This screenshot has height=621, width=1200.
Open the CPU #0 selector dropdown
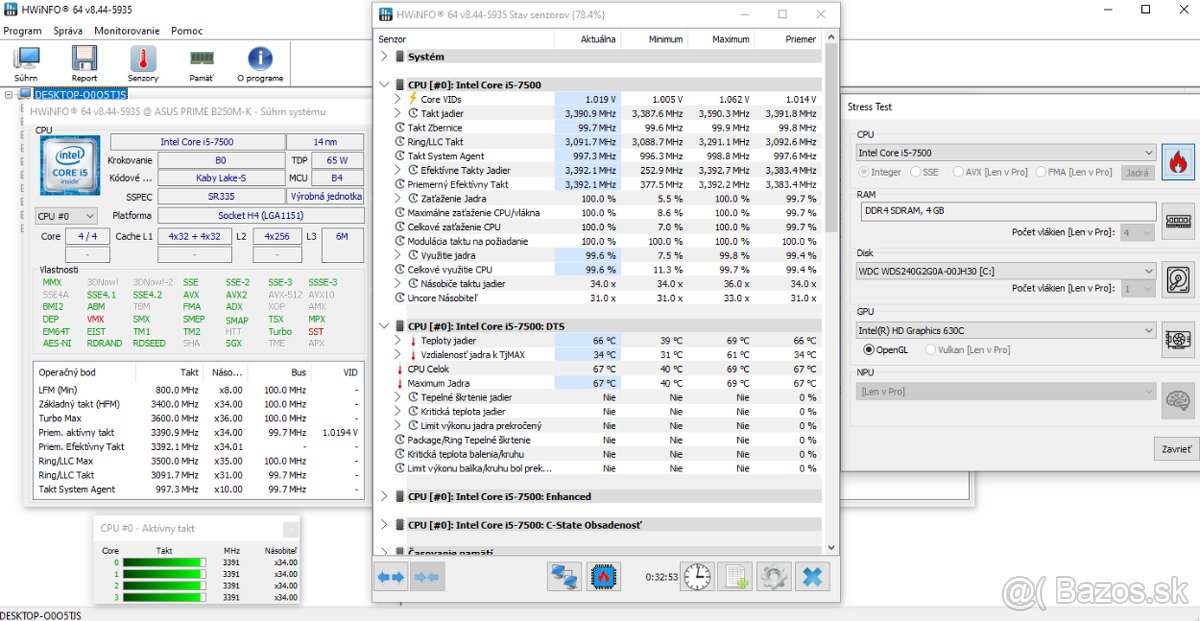pos(66,216)
